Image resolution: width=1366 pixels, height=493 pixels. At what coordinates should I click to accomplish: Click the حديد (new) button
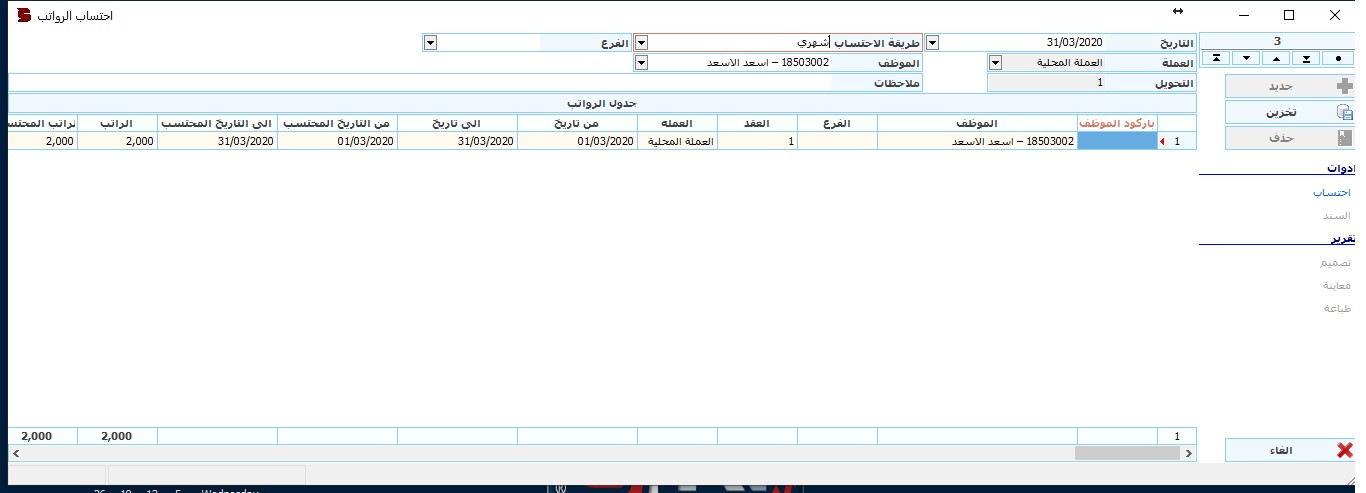1290,87
